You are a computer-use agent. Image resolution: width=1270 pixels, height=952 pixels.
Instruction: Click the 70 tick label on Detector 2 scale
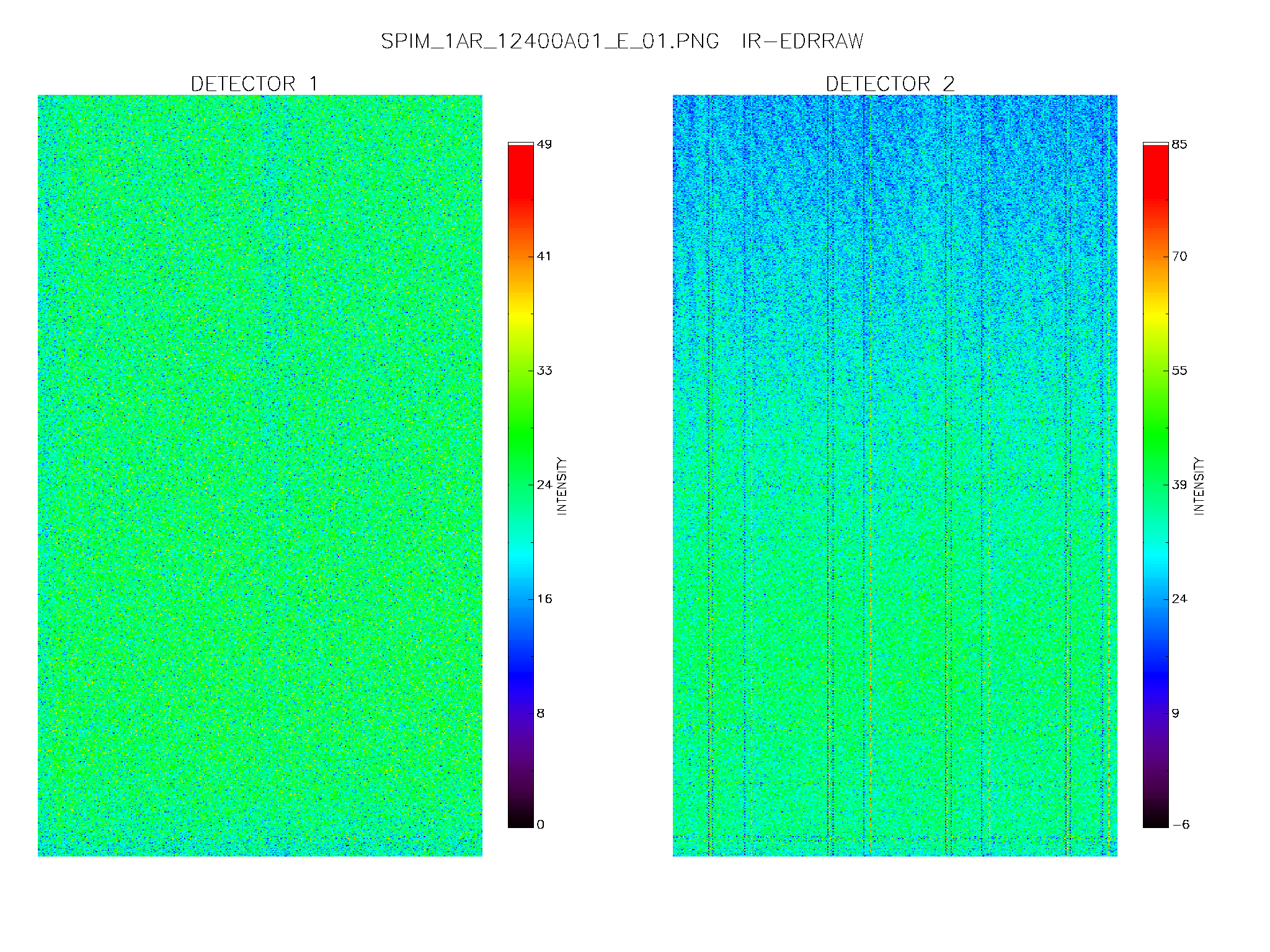point(1179,257)
